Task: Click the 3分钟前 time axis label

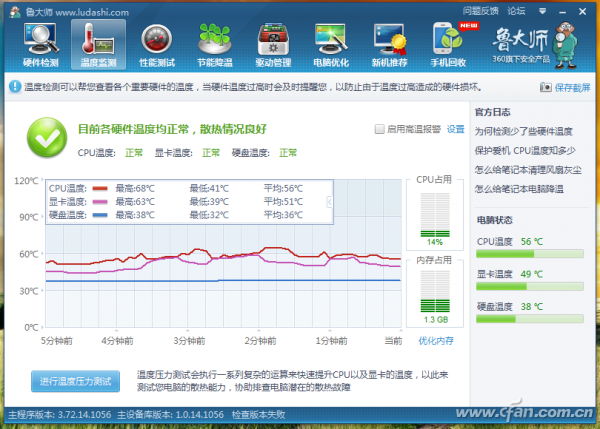Action: pos(189,341)
